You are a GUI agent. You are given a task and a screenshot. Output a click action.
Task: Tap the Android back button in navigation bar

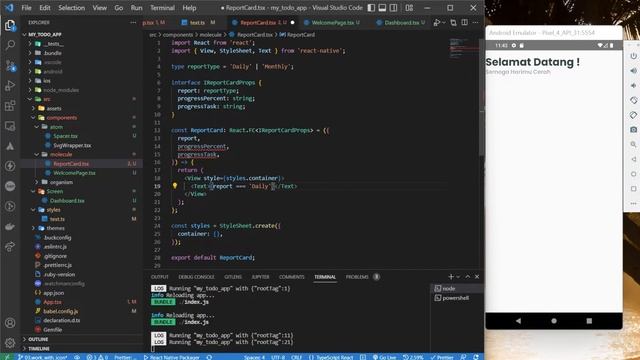518,321
